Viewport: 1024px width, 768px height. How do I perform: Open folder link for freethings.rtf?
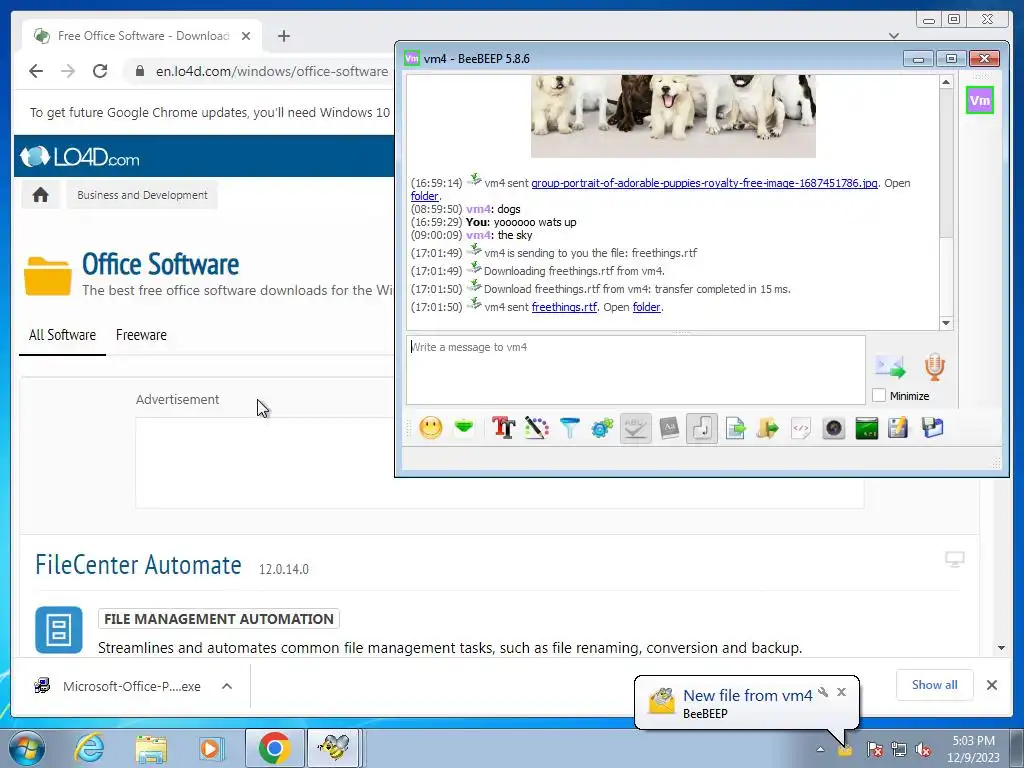pyautogui.click(x=647, y=307)
